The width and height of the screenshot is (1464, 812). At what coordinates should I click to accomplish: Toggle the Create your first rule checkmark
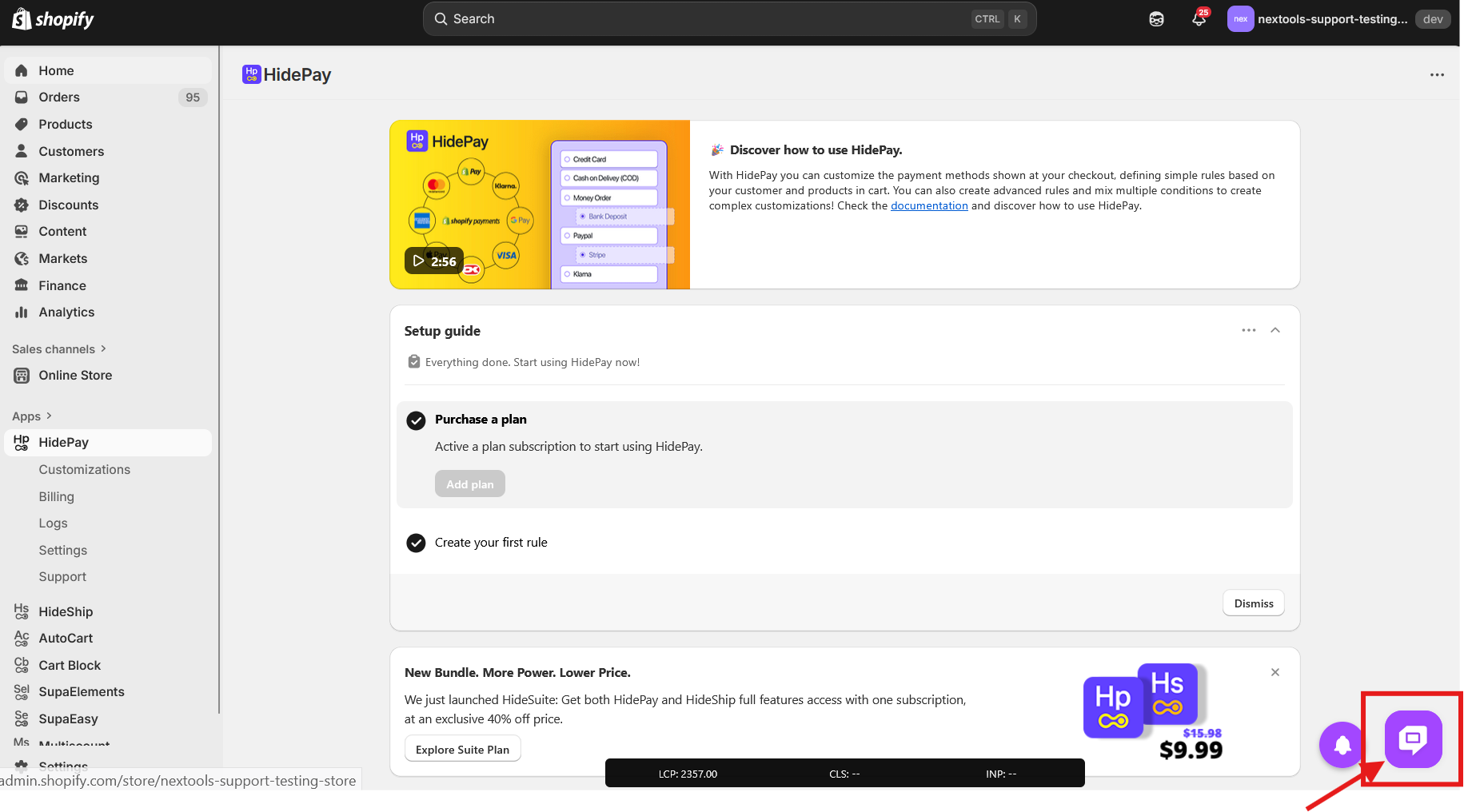pos(416,543)
